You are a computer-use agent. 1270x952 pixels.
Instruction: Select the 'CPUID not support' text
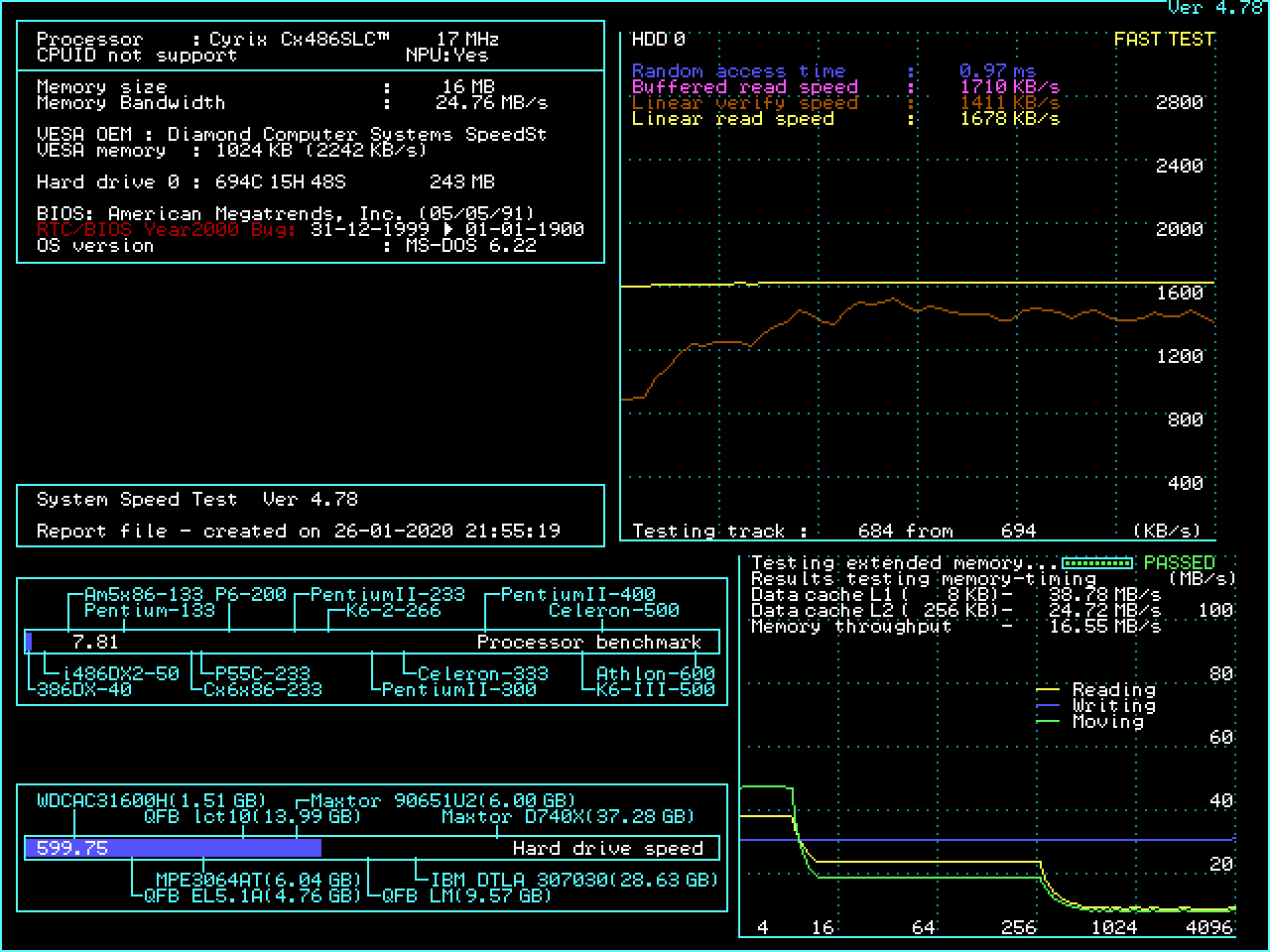coord(137,56)
